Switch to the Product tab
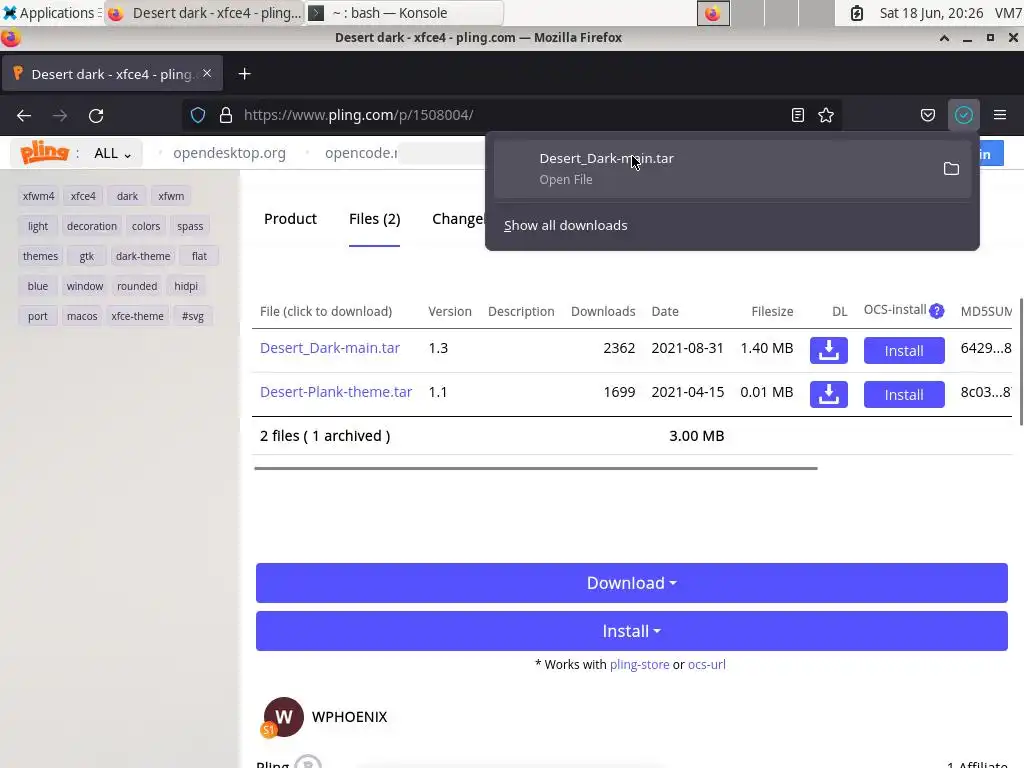The image size is (1024, 768). (x=290, y=219)
